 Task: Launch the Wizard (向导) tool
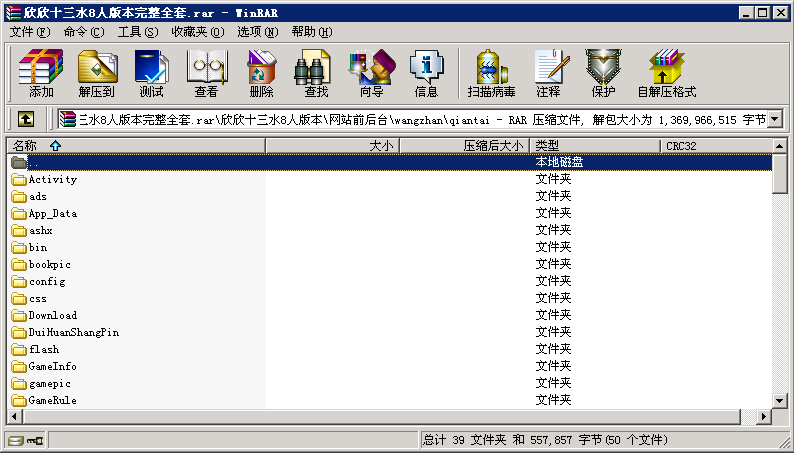click(371, 74)
